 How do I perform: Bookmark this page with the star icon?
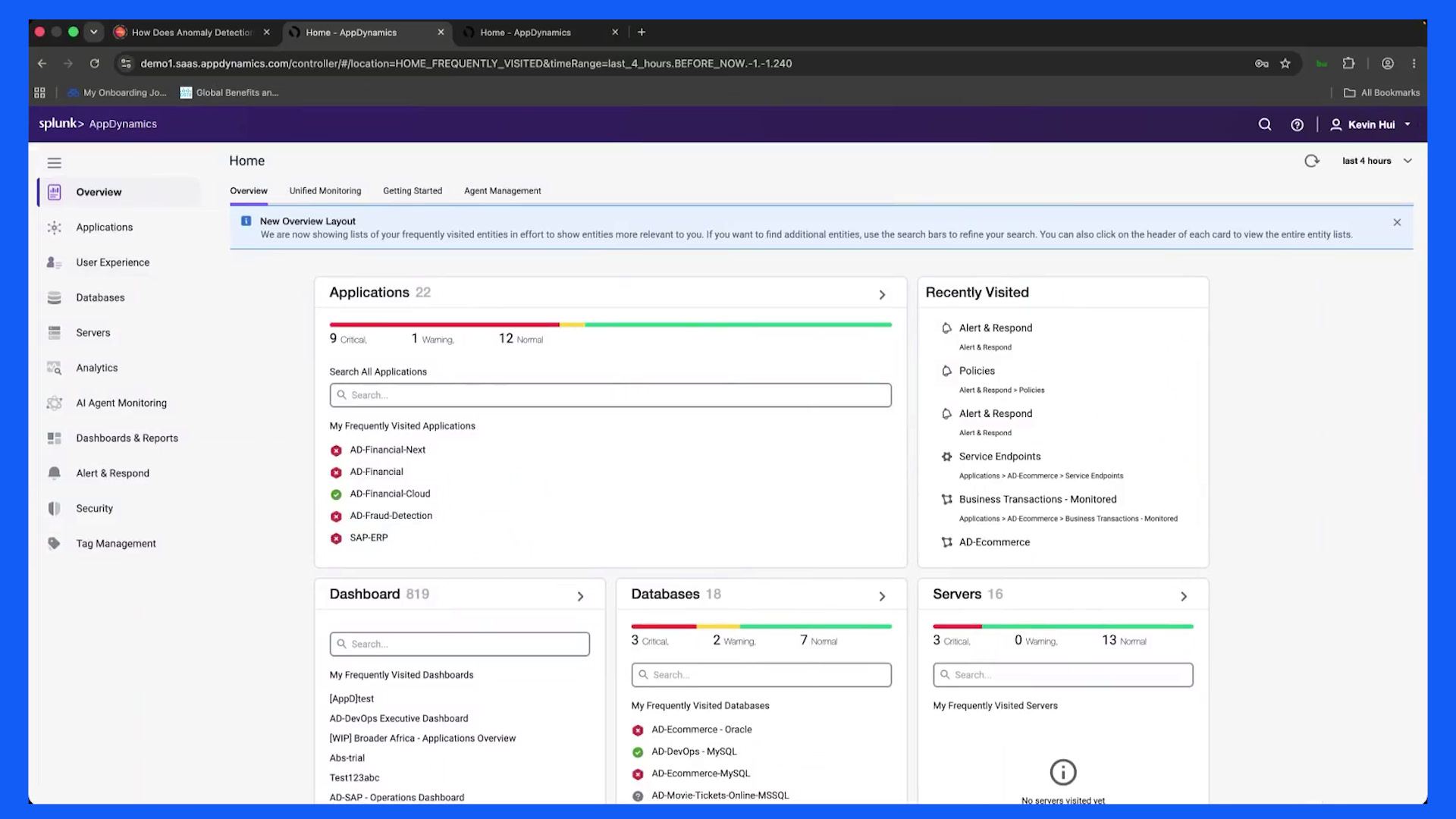click(1285, 64)
